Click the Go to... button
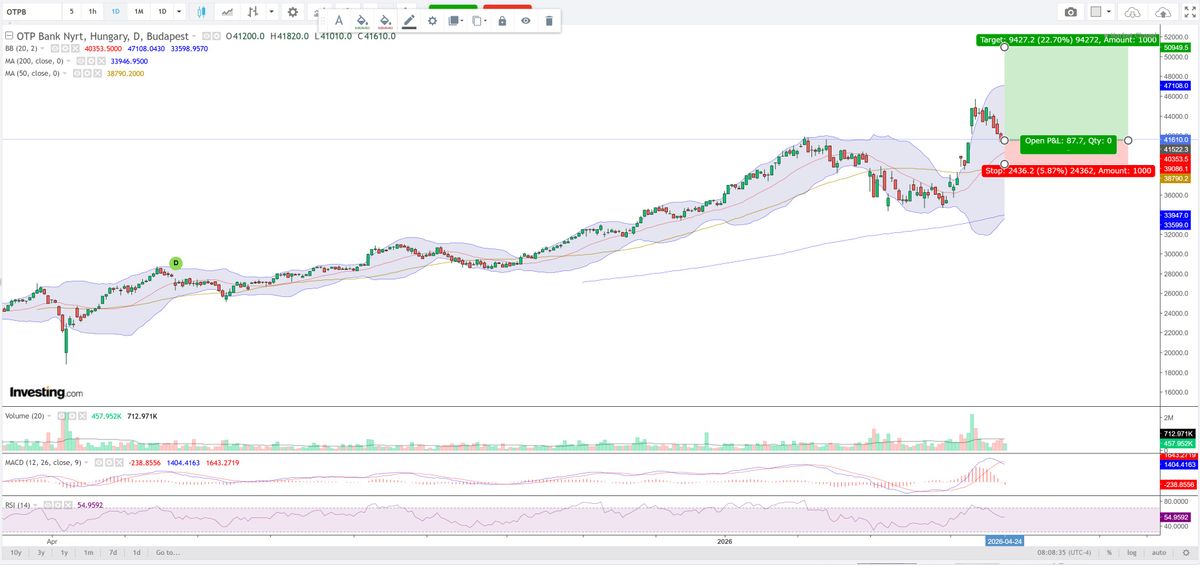Image resolution: width=1200 pixels, height=566 pixels. click(167, 552)
